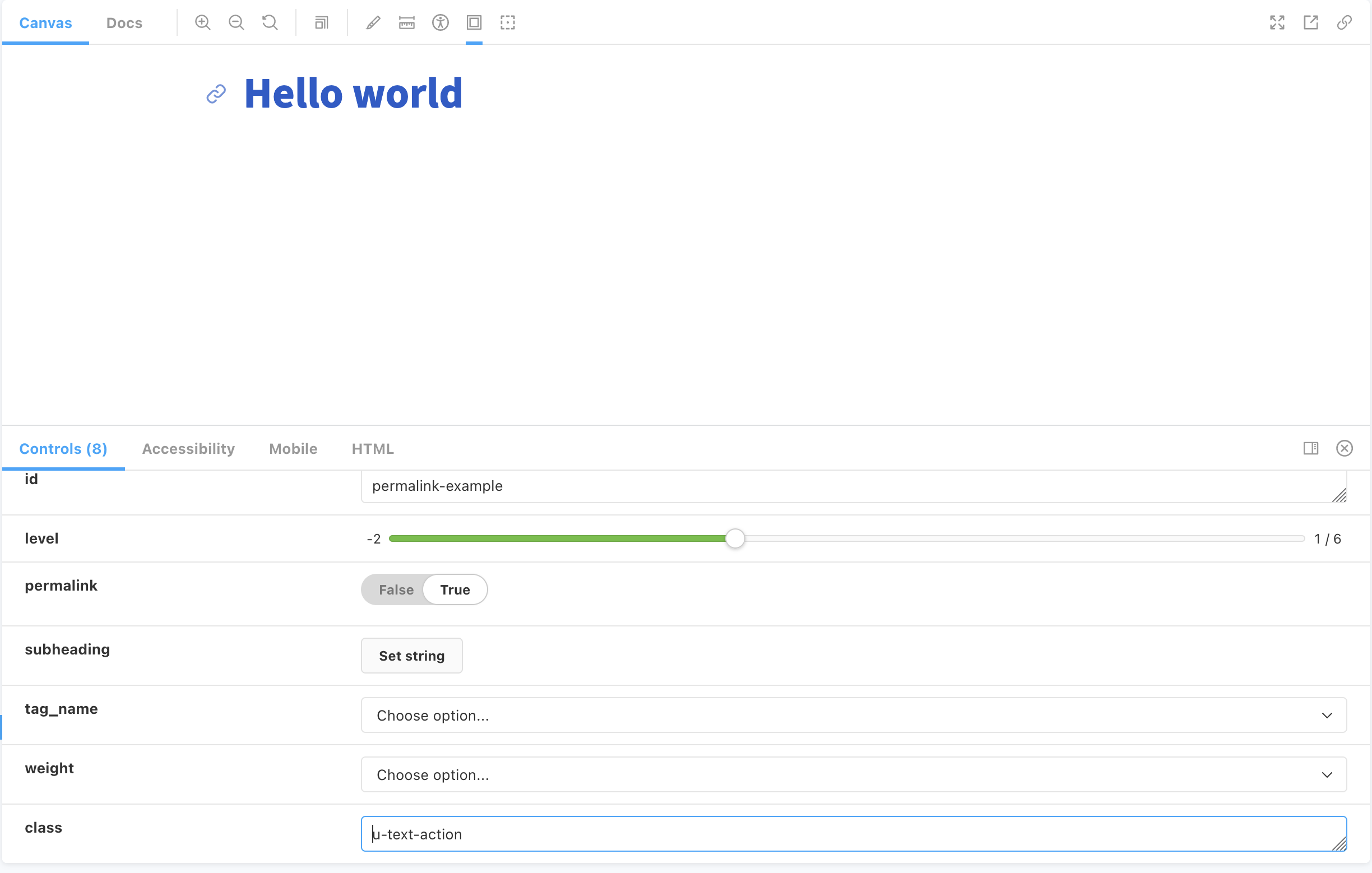Screen dimensions: 1372x873
Task: Reset zoom with the toolbar icon
Action: click(x=270, y=23)
